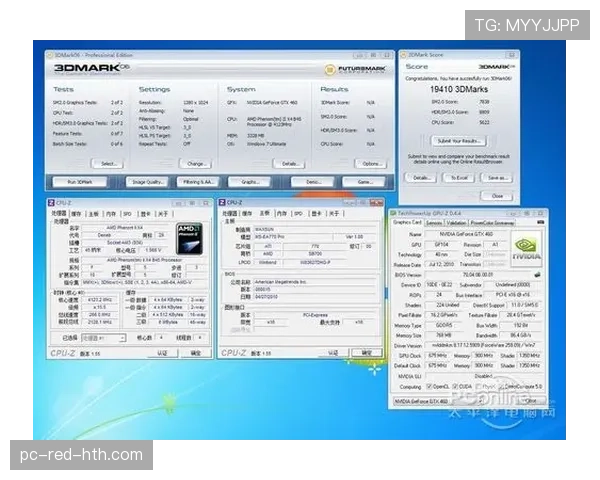Open the SPD tab in the left CPU-Z window
The width and height of the screenshot is (600, 480).
(x=127, y=214)
